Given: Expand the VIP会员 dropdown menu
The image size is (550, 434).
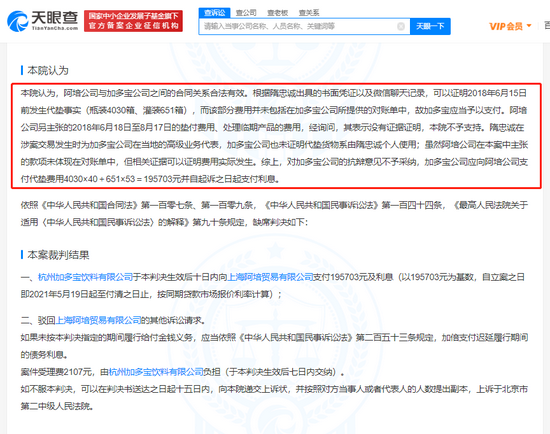Looking at the screenshot, I should tap(510, 26).
